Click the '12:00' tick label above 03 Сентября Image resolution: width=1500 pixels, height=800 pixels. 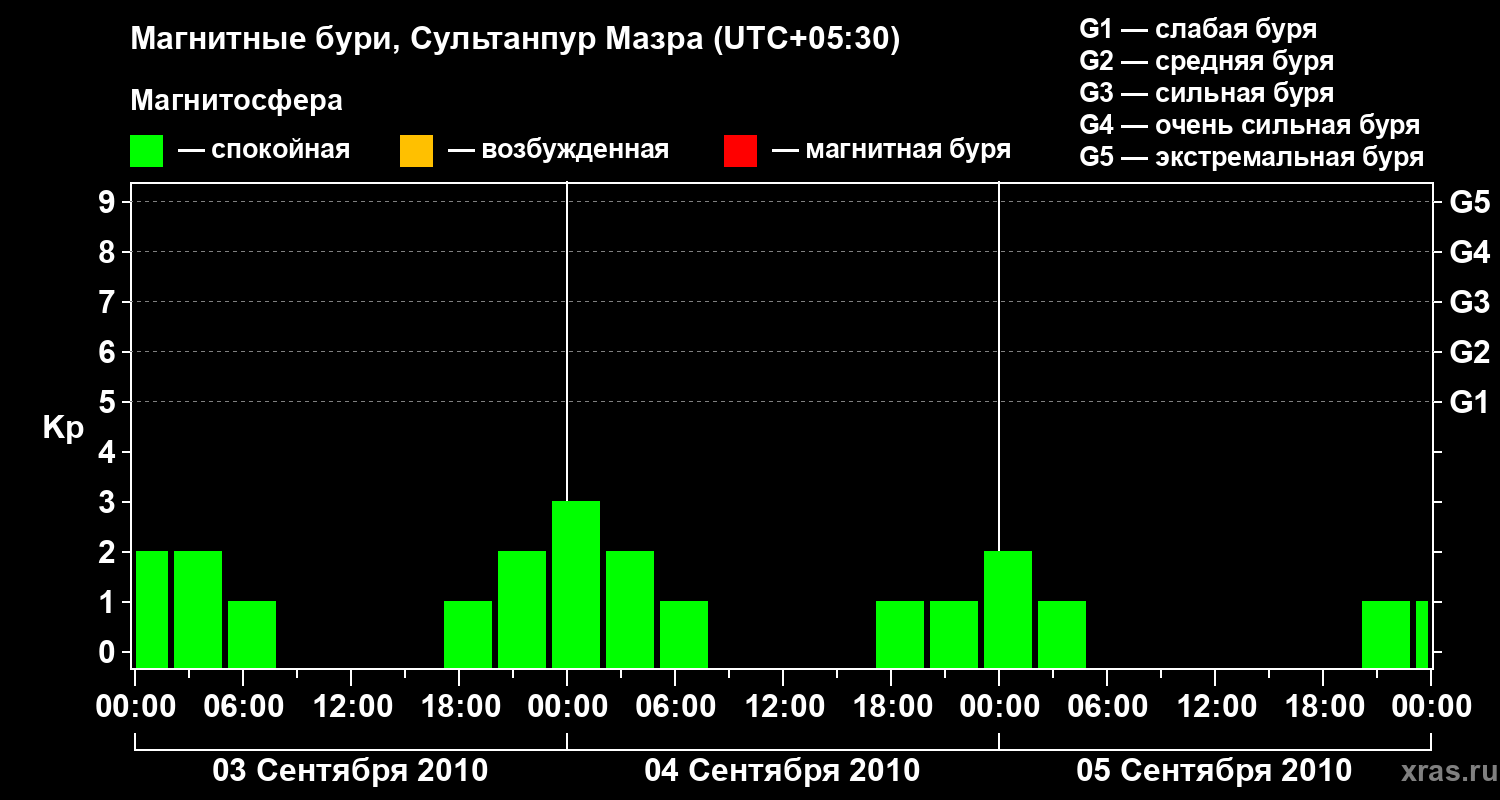point(351,707)
